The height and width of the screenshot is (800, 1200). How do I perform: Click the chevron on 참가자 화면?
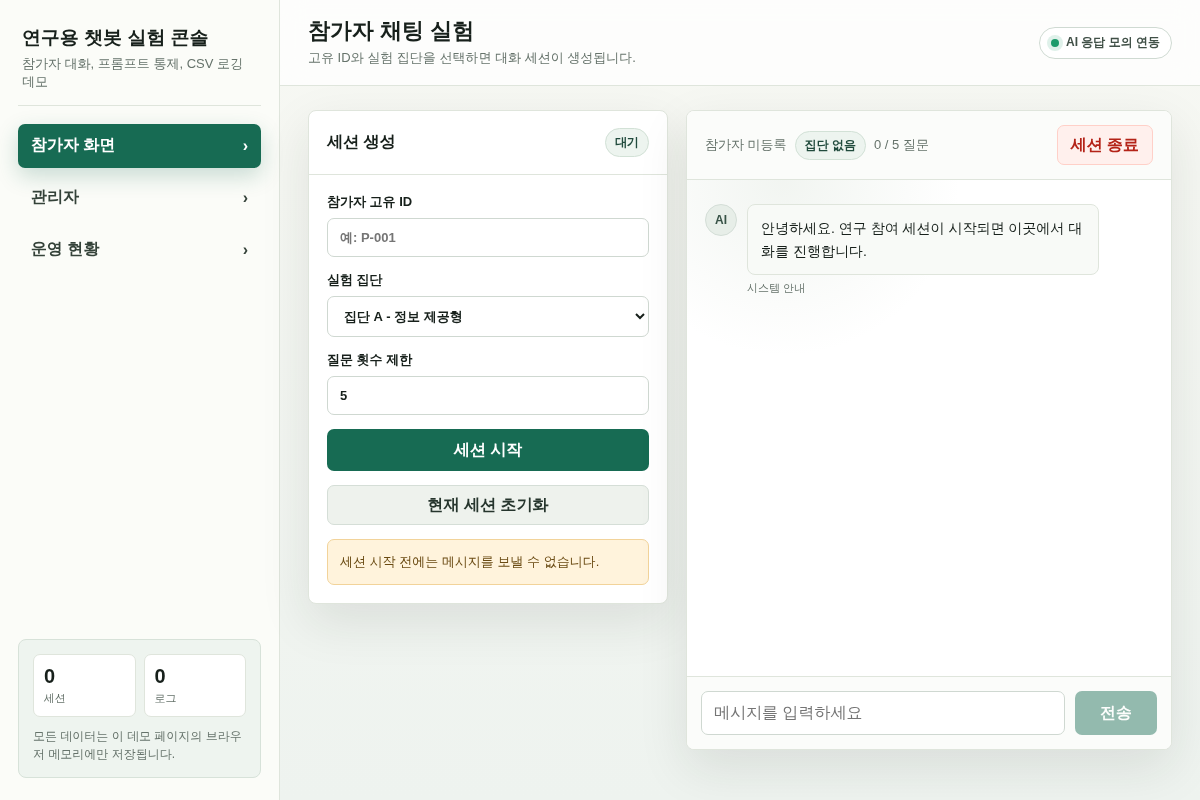[x=245, y=146]
